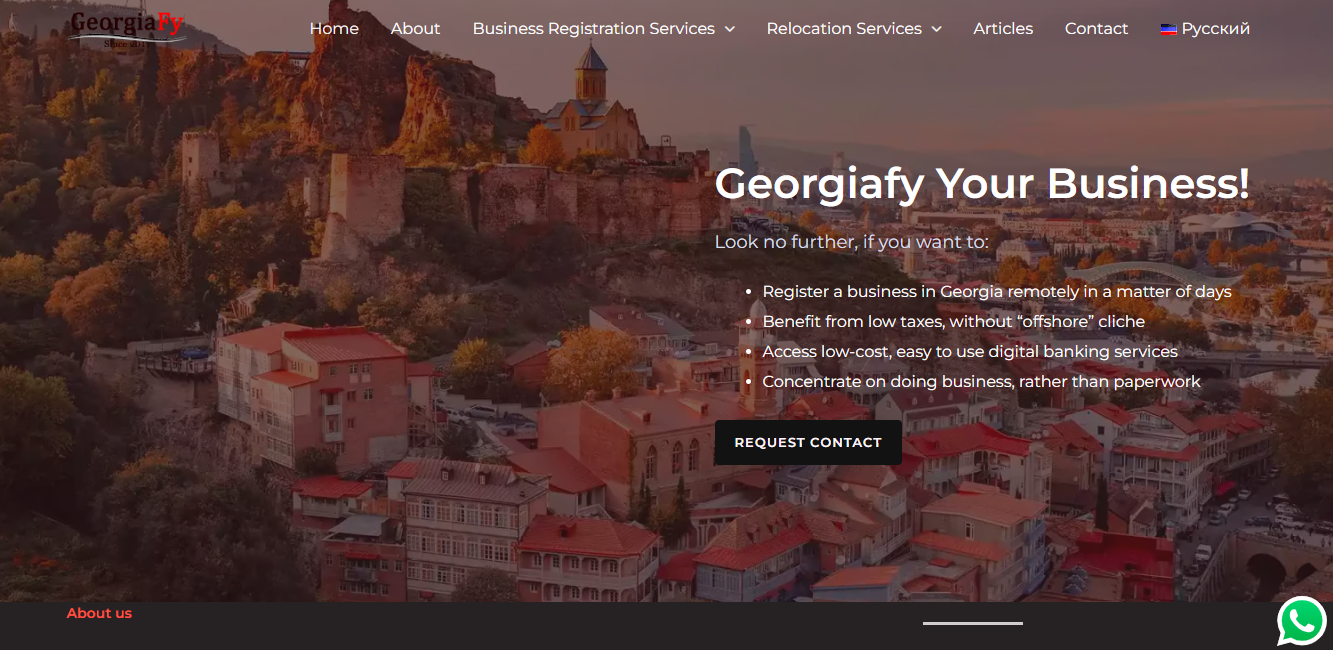Go to the Home page
The height and width of the screenshot is (650, 1333).
point(334,29)
